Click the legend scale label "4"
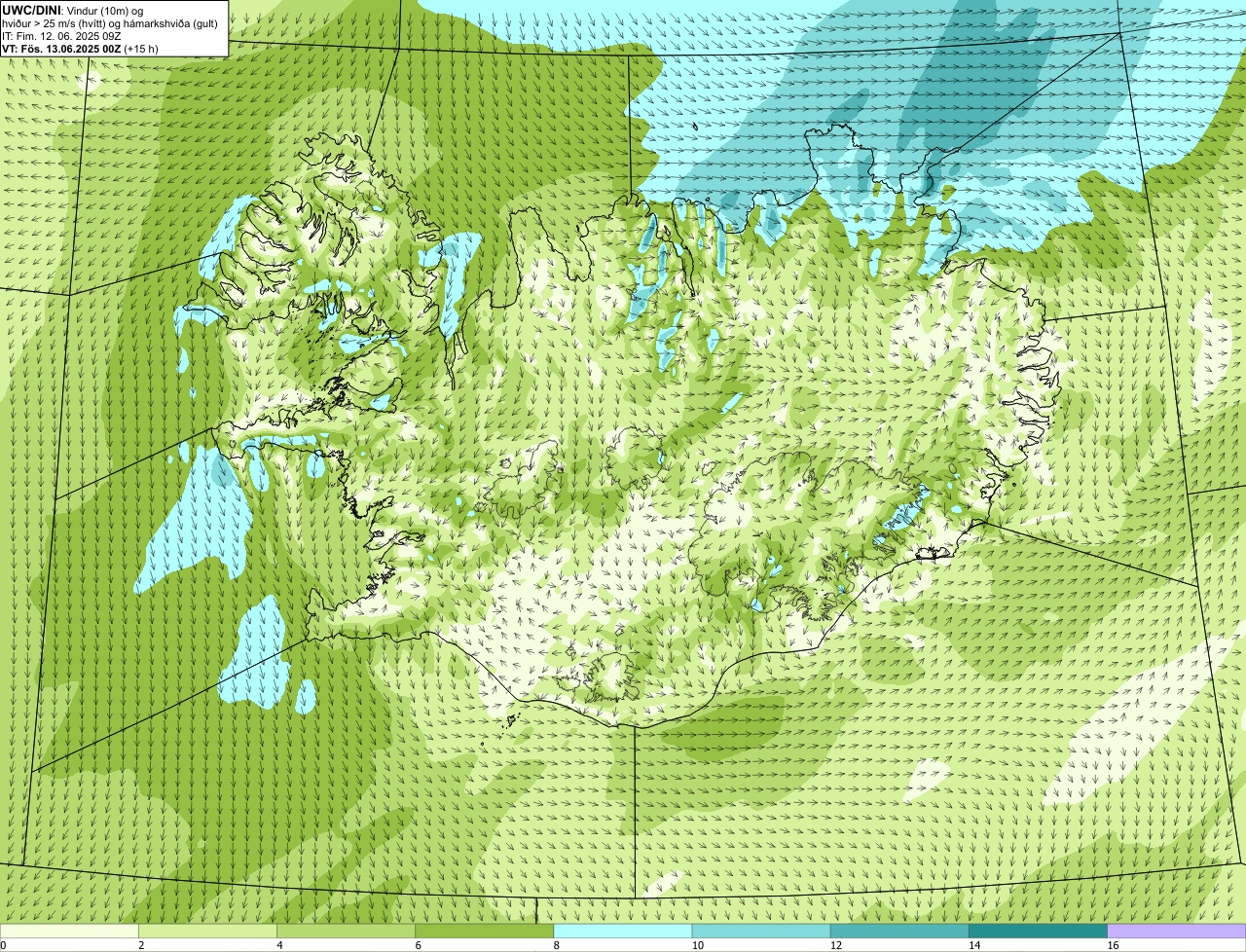The height and width of the screenshot is (952, 1246). pos(279,945)
